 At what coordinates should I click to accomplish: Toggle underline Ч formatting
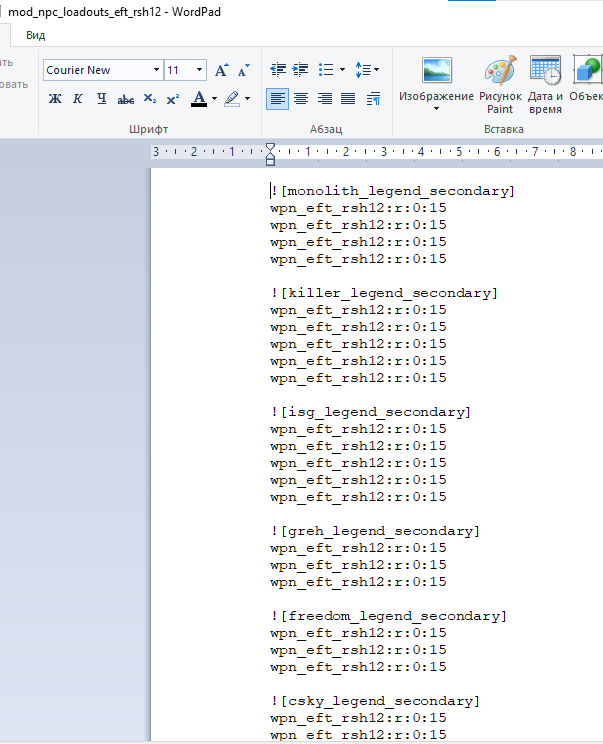tap(102, 99)
